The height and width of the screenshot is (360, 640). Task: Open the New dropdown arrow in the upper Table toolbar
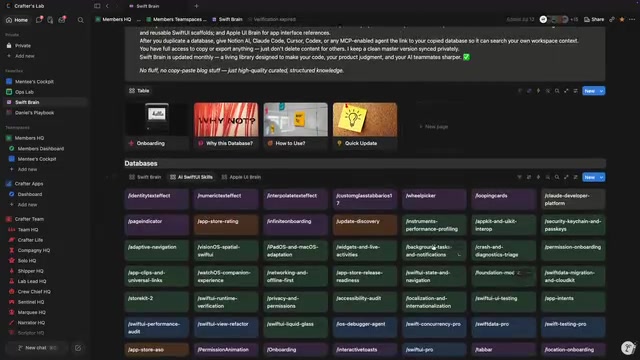tap(601, 91)
